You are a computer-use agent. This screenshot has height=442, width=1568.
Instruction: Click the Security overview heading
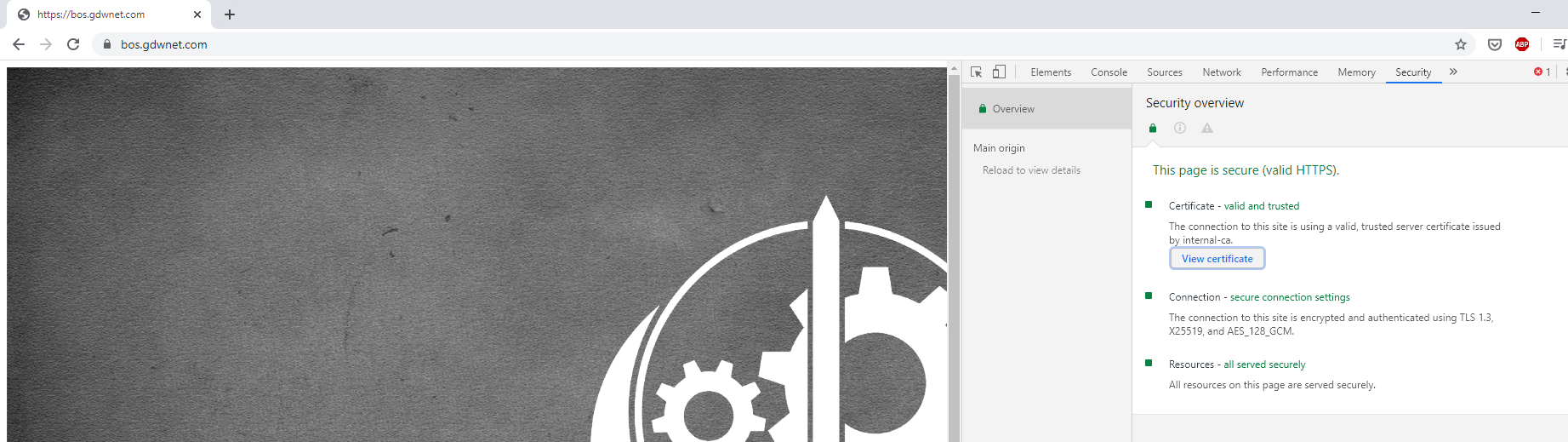[x=1195, y=103]
